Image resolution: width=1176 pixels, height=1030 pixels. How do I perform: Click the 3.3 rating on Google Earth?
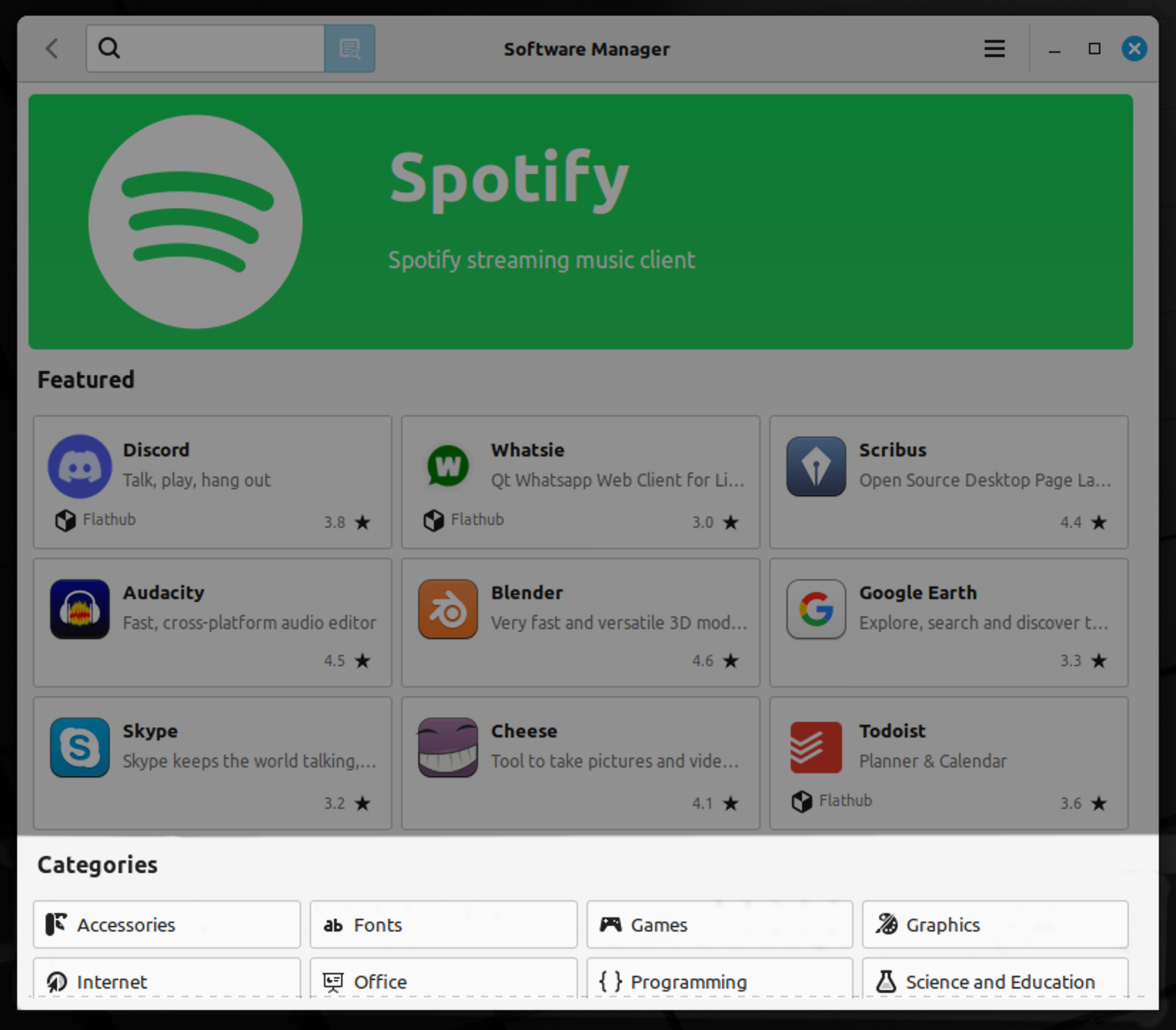click(x=1071, y=661)
